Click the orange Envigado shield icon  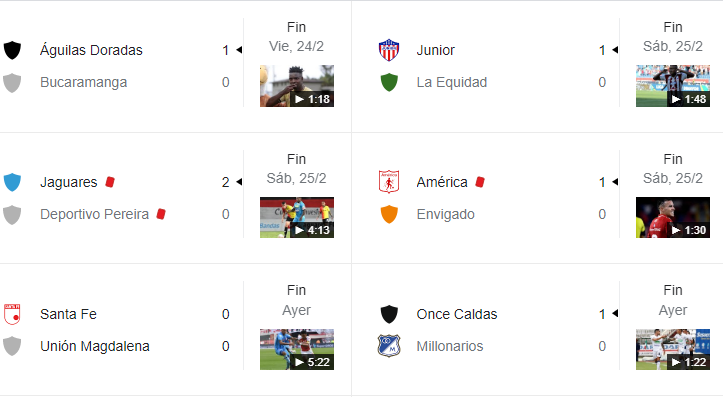(389, 214)
